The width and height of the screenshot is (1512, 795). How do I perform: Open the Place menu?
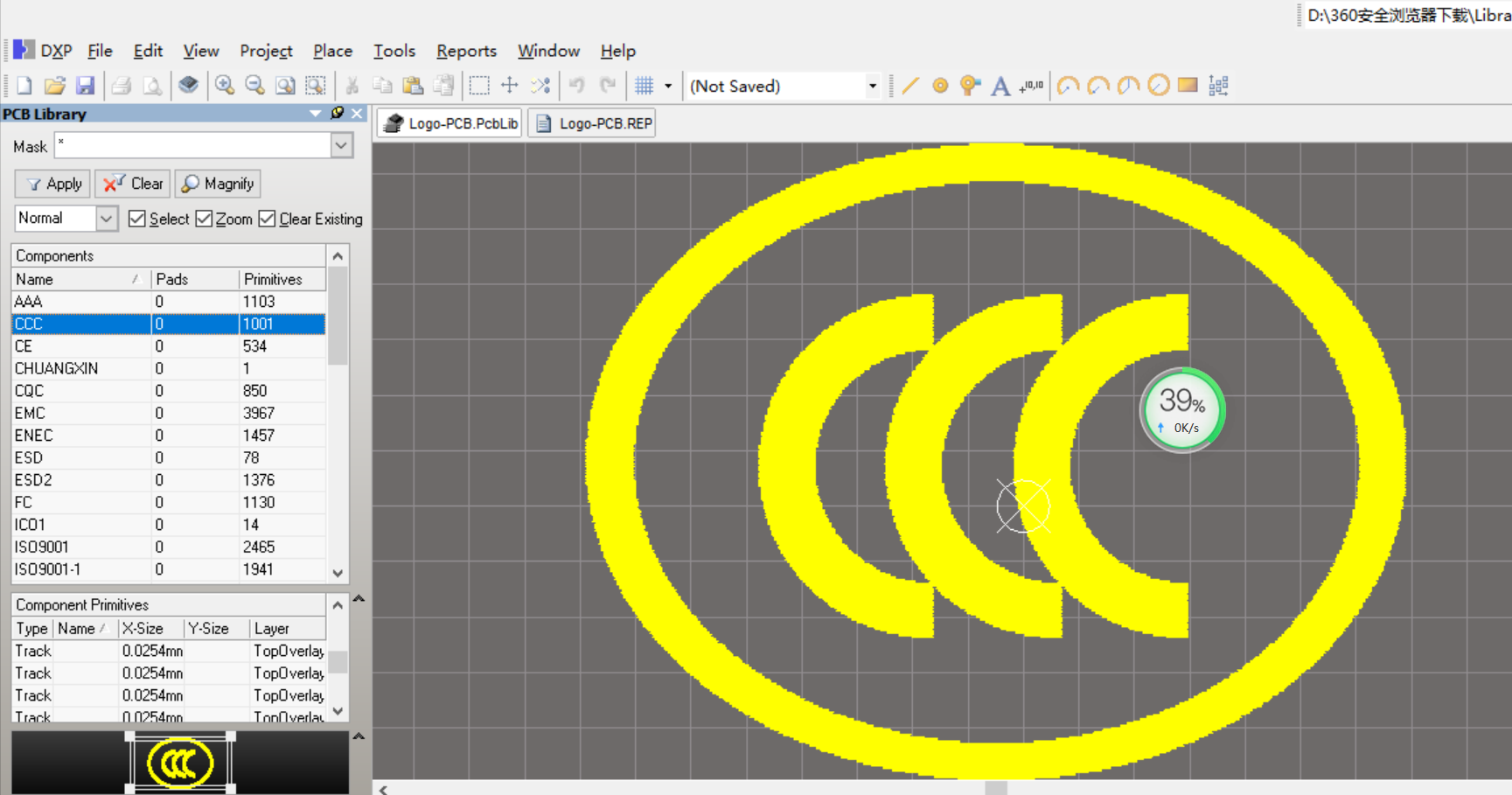(x=332, y=51)
